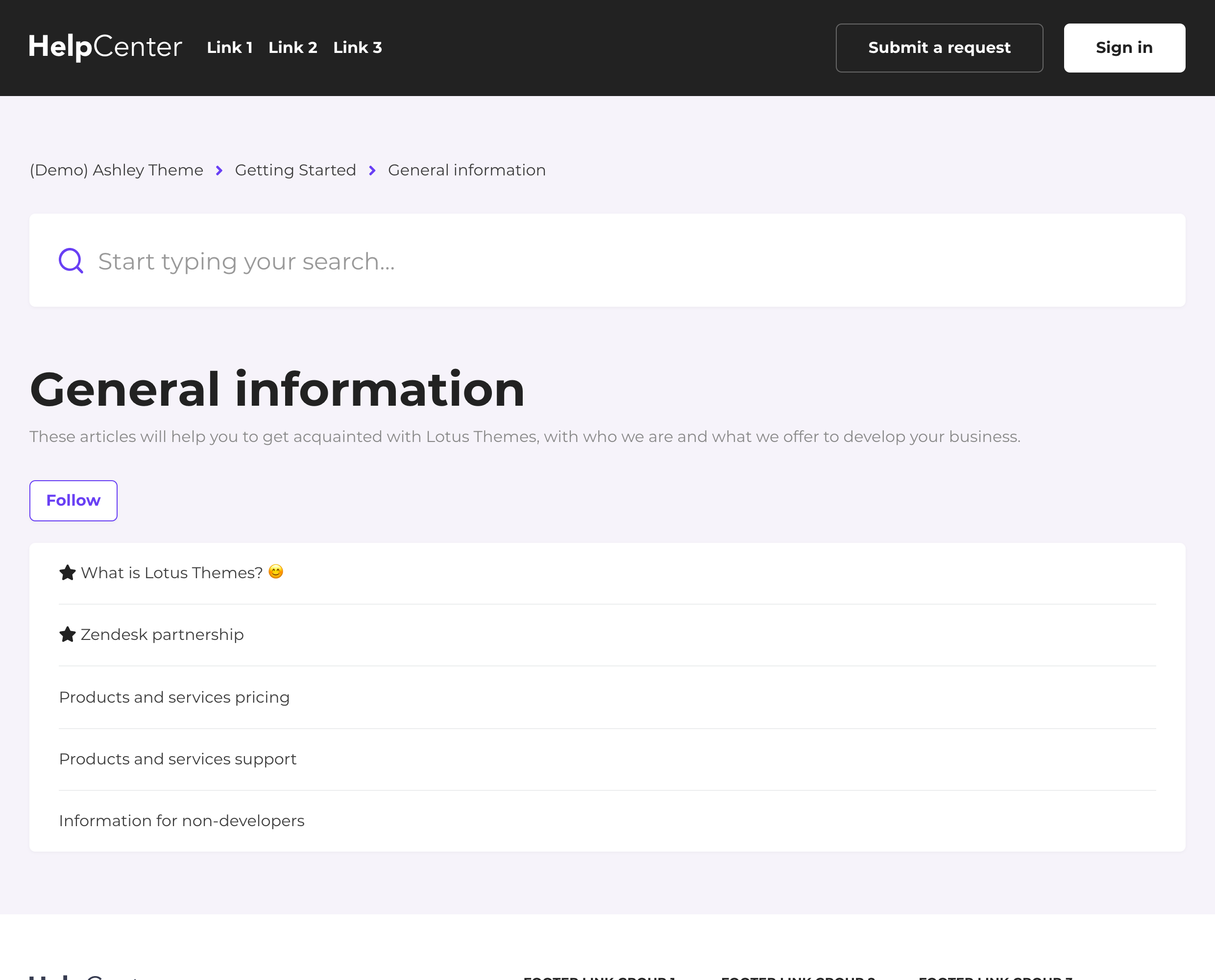The height and width of the screenshot is (980, 1215).
Task: Toggle the Follow button for this section
Action: pos(73,501)
